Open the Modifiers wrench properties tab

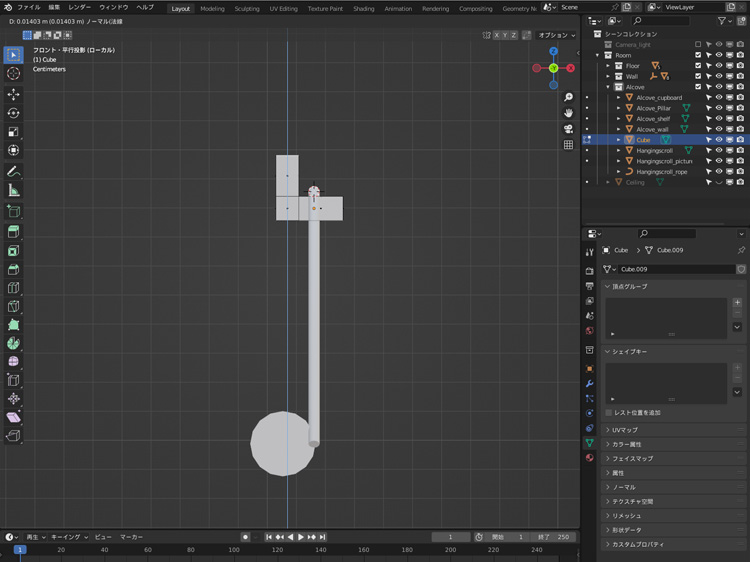(x=590, y=384)
